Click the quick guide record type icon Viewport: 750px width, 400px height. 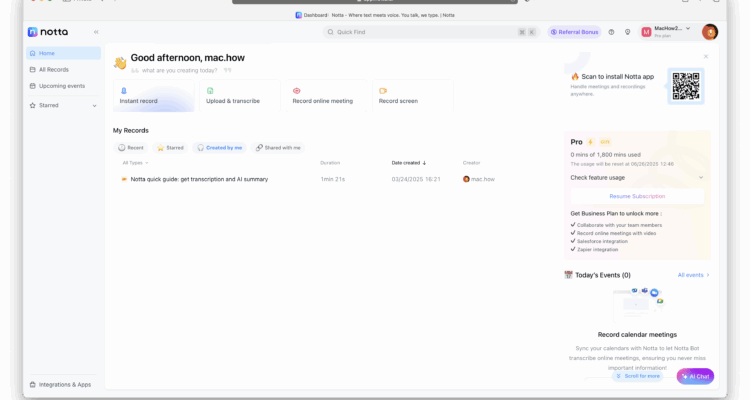124,179
